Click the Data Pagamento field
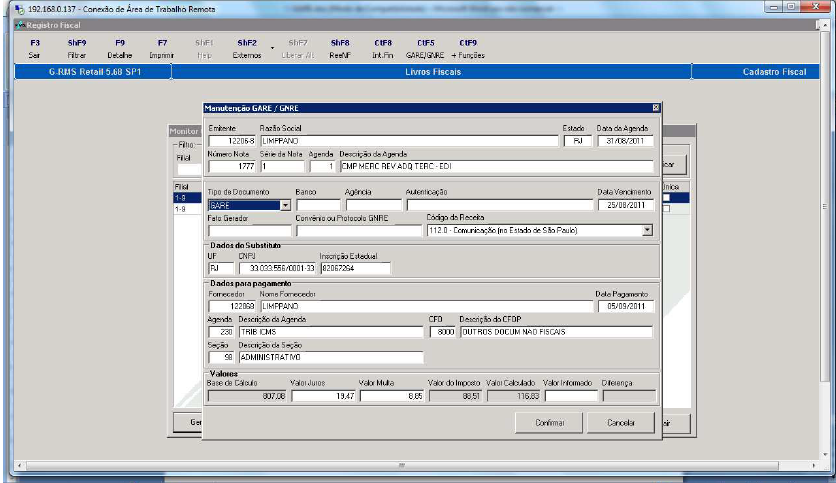This screenshot has width=836, height=483. [x=625, y=306]
